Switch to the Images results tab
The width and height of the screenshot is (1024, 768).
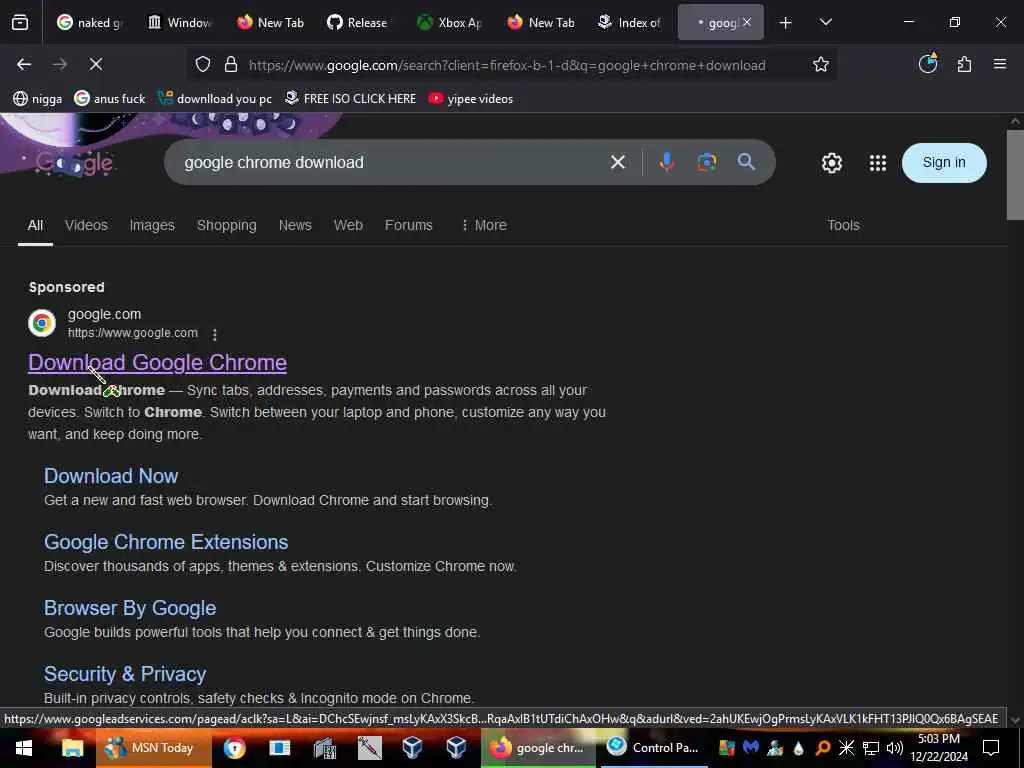tap(152, 225)
